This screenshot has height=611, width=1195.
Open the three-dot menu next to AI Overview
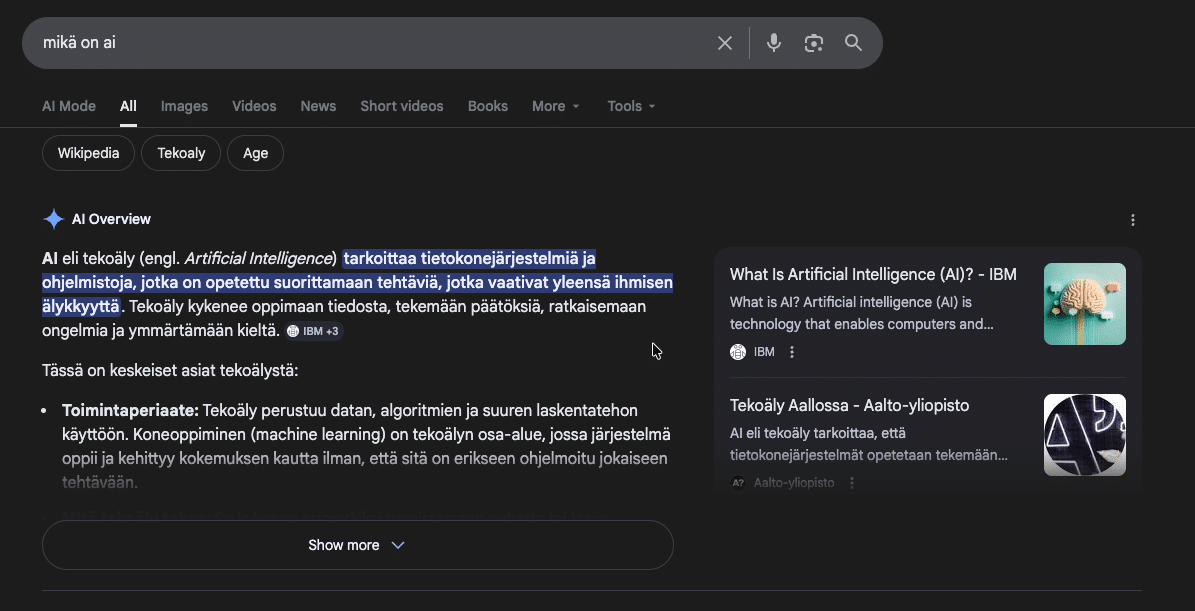(1133, 219)
